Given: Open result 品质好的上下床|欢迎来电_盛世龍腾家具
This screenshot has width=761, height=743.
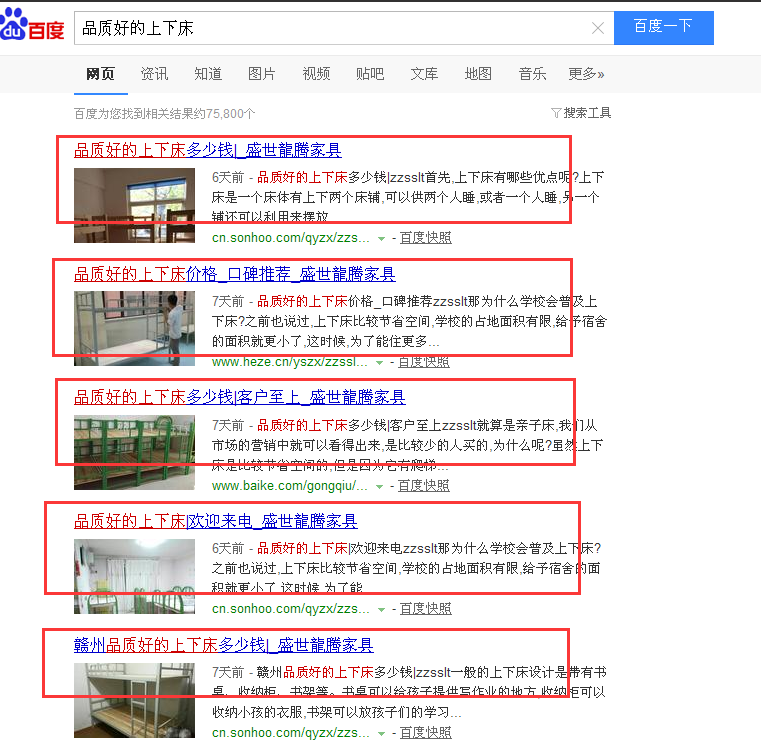Looking at the screenshot, I should click(216, 521).
